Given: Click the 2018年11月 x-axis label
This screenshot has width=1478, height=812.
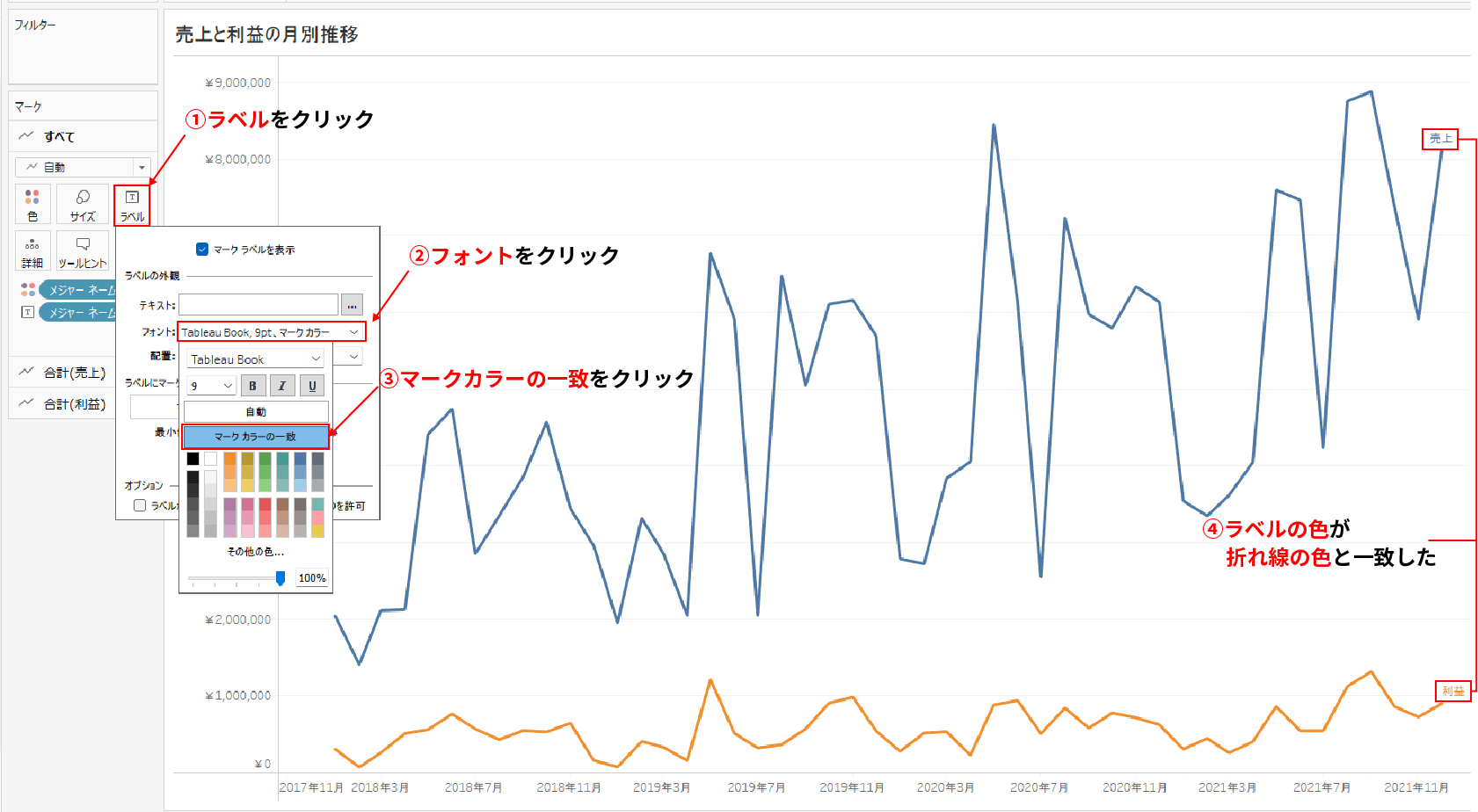Looking at the screenshot, I should tap(569, 787).
